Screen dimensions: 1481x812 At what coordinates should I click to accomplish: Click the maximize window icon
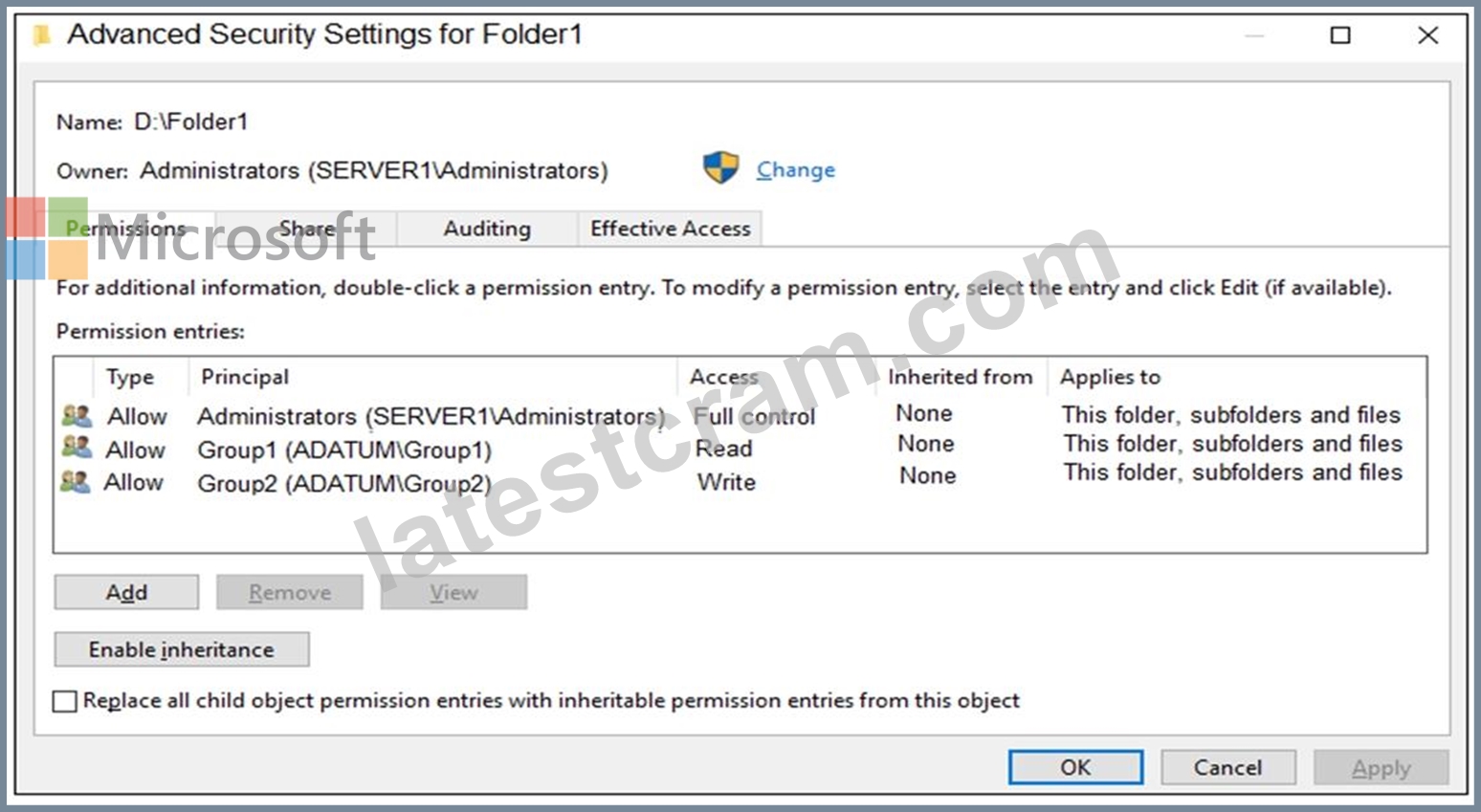coord(1340,35)
